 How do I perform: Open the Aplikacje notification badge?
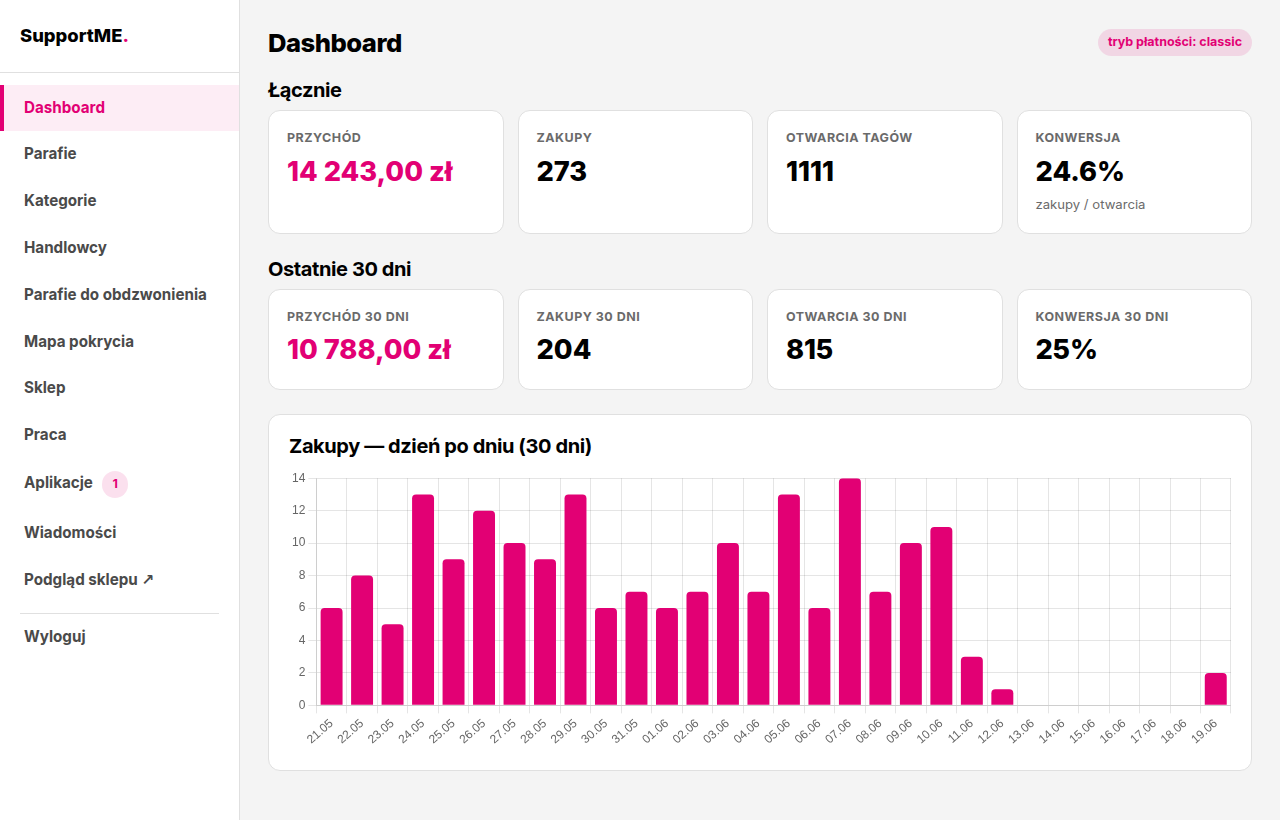pos(115,484)
